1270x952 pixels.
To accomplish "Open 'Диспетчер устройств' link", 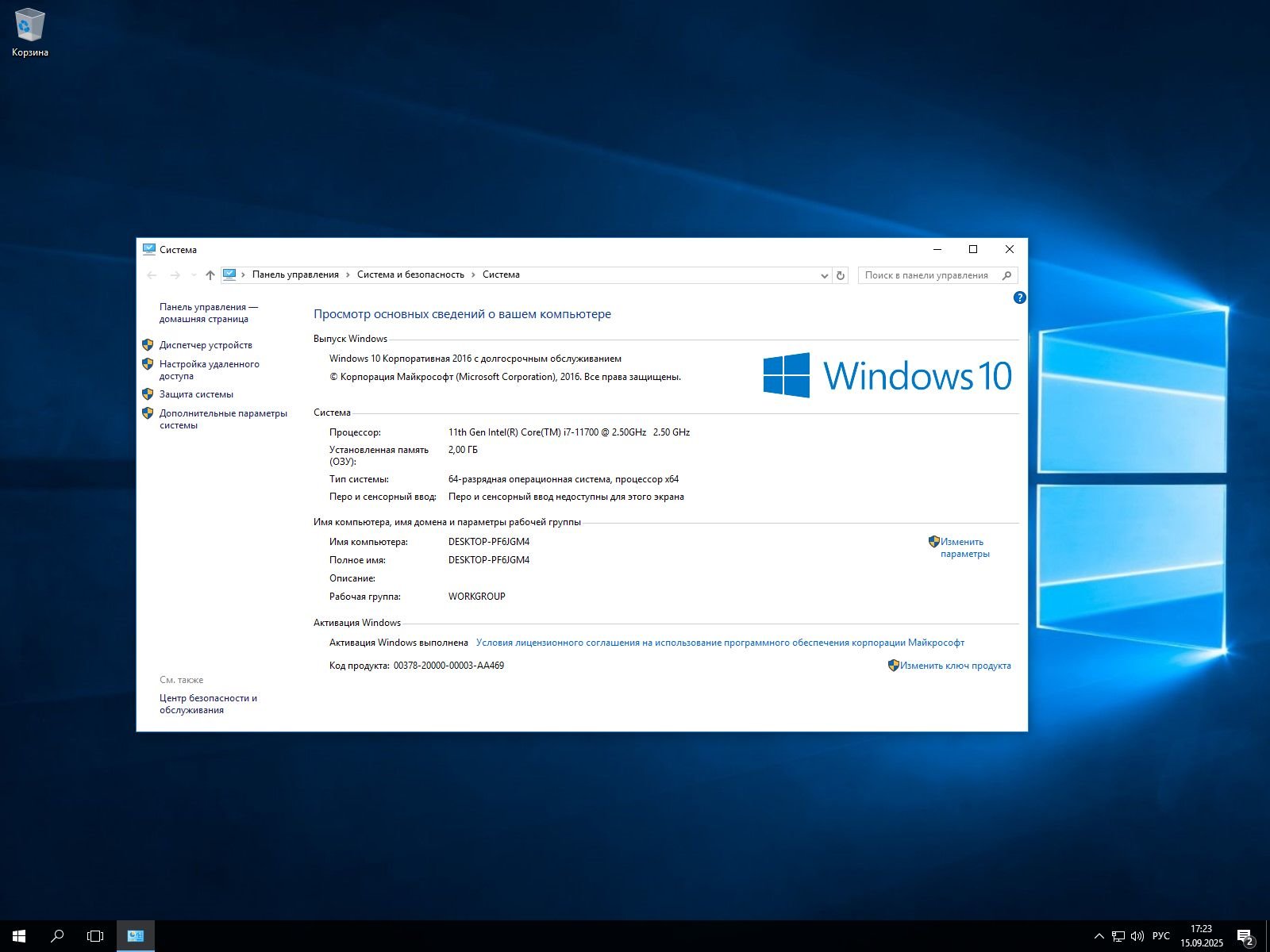I will point(206,345).
